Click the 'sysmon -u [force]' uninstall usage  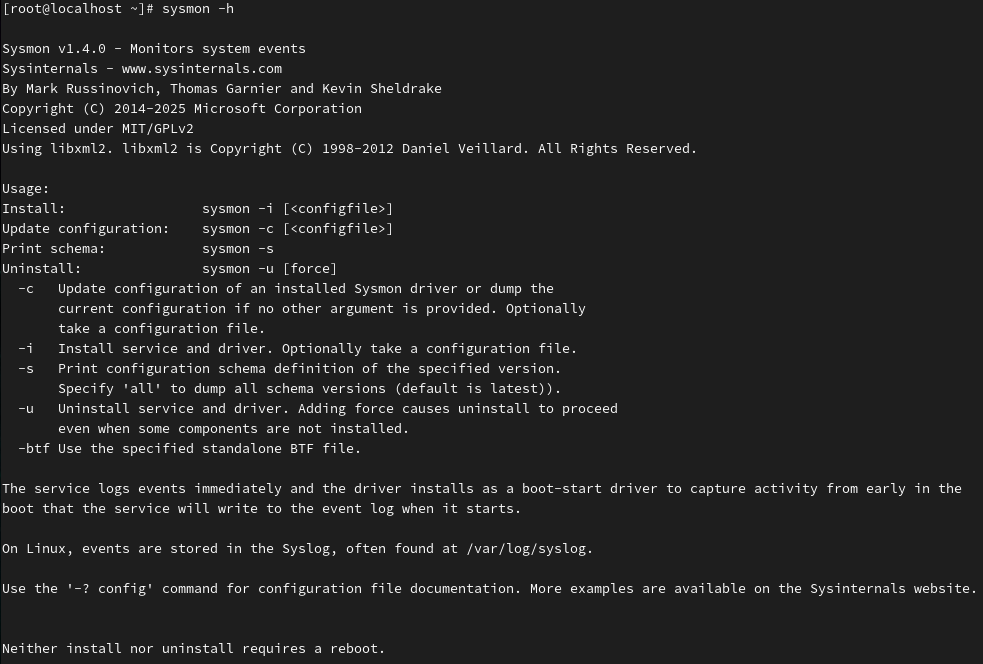270,269
